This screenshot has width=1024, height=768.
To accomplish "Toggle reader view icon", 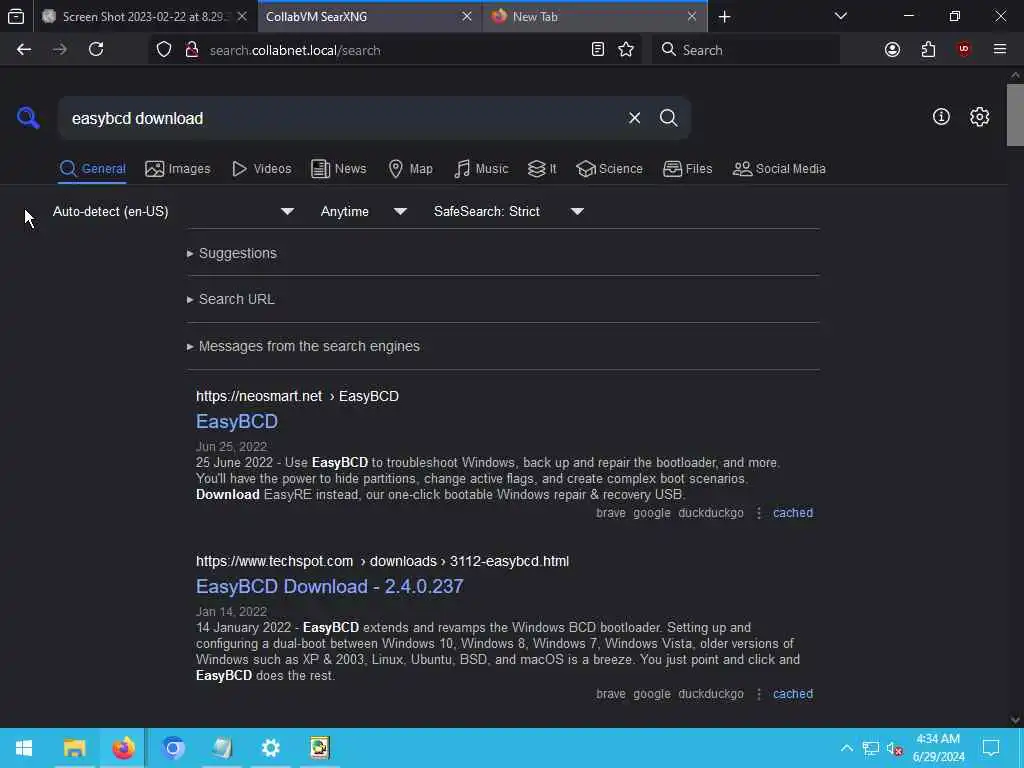I will coord(598,50).
